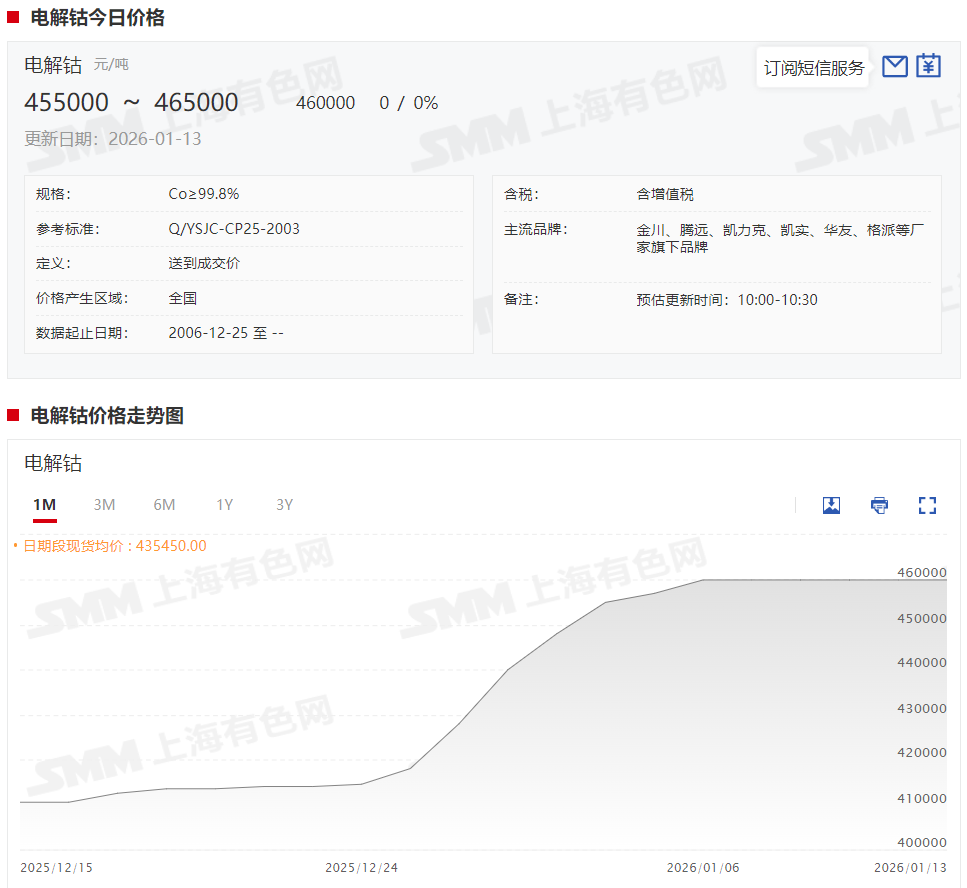Click the calendar yen price icon
The height and width of the screenshot is (888, 967).
(x=929, y=66)
